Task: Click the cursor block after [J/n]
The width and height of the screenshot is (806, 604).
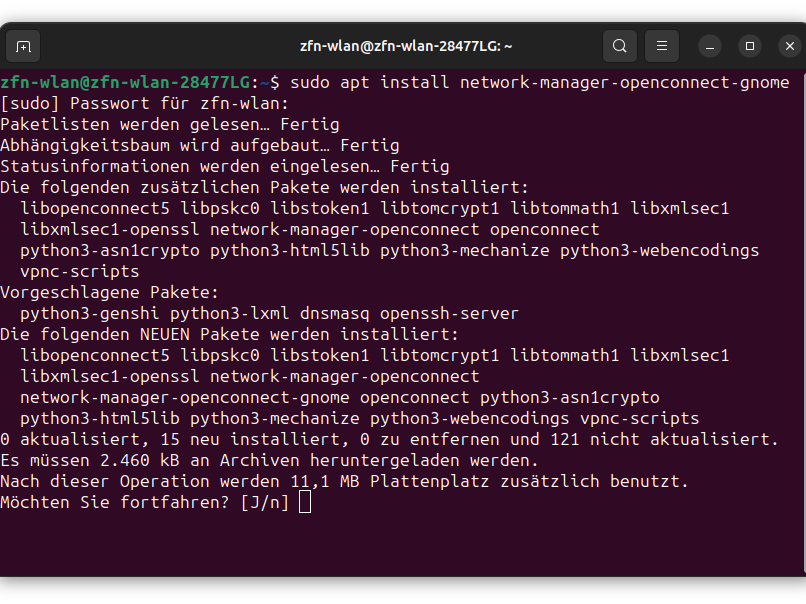Action: pos(305,503)
